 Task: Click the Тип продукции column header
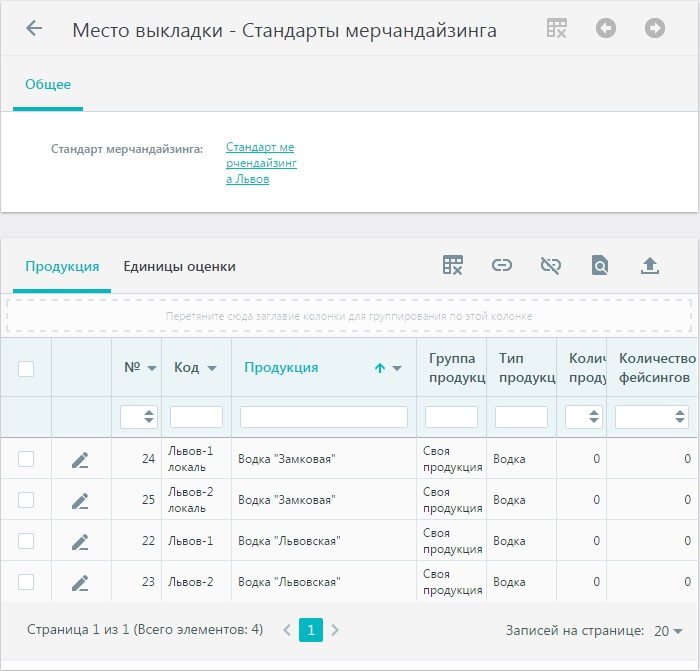[521, 368]
